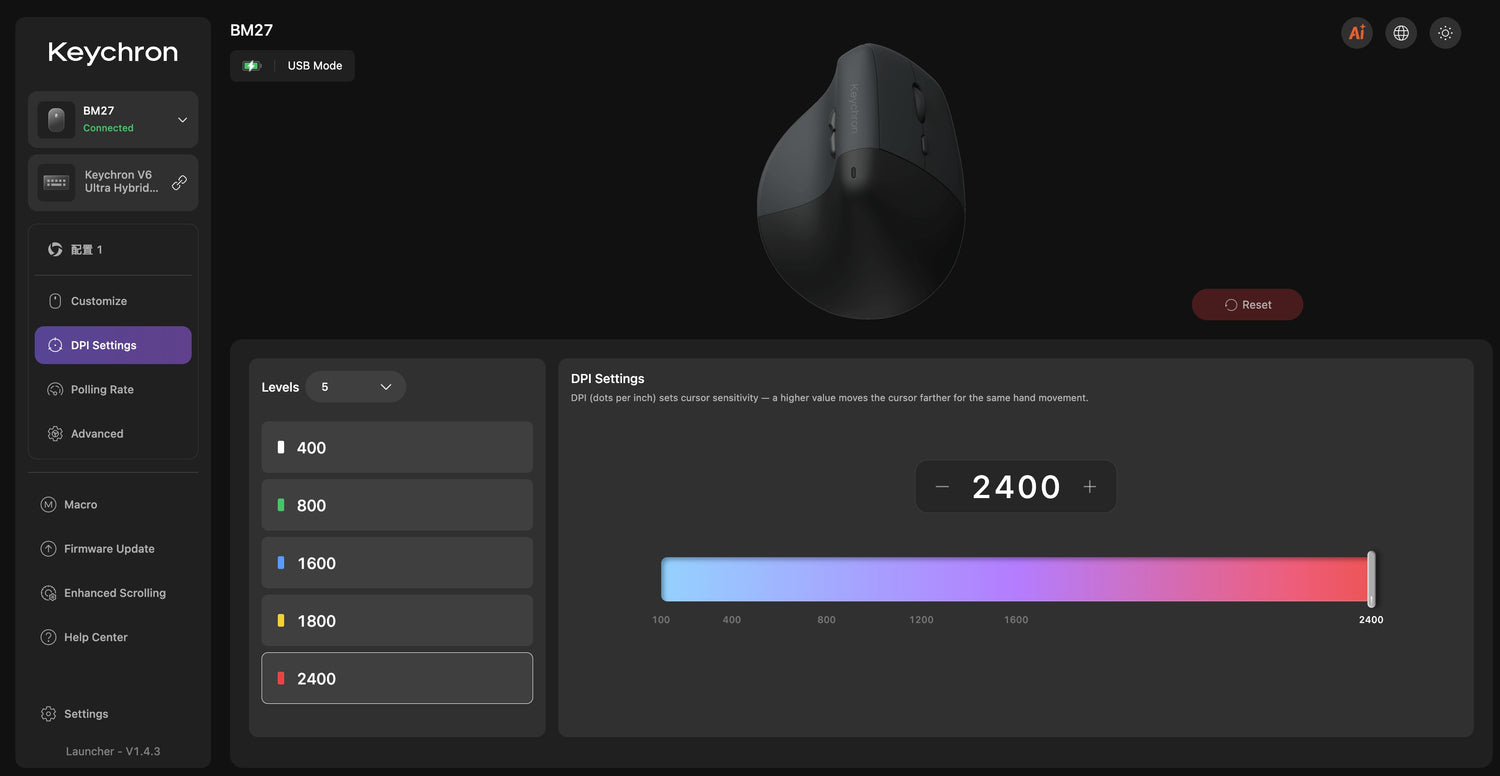This screenshot has height=776, width=1500.
Task: Click the Keychron logo
Action: tap(113, 52)
